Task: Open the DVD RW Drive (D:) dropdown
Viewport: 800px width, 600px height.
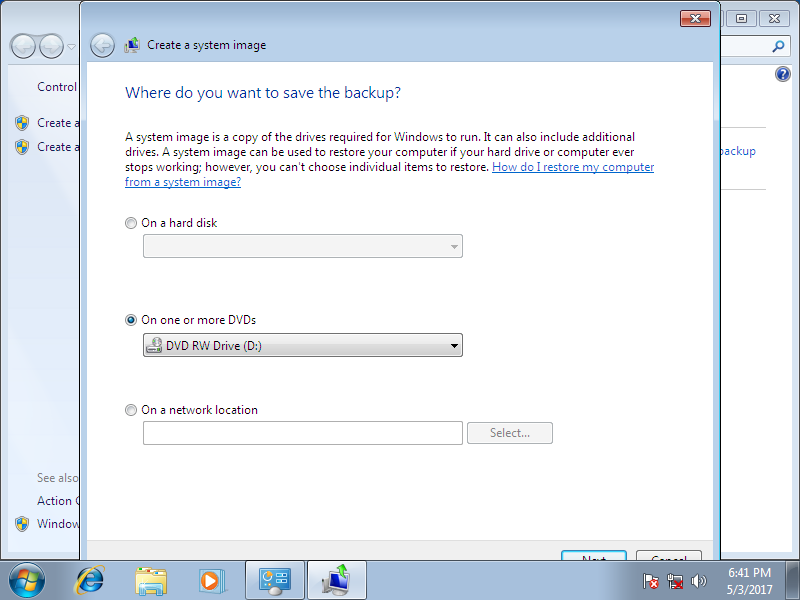Action: 303,345
